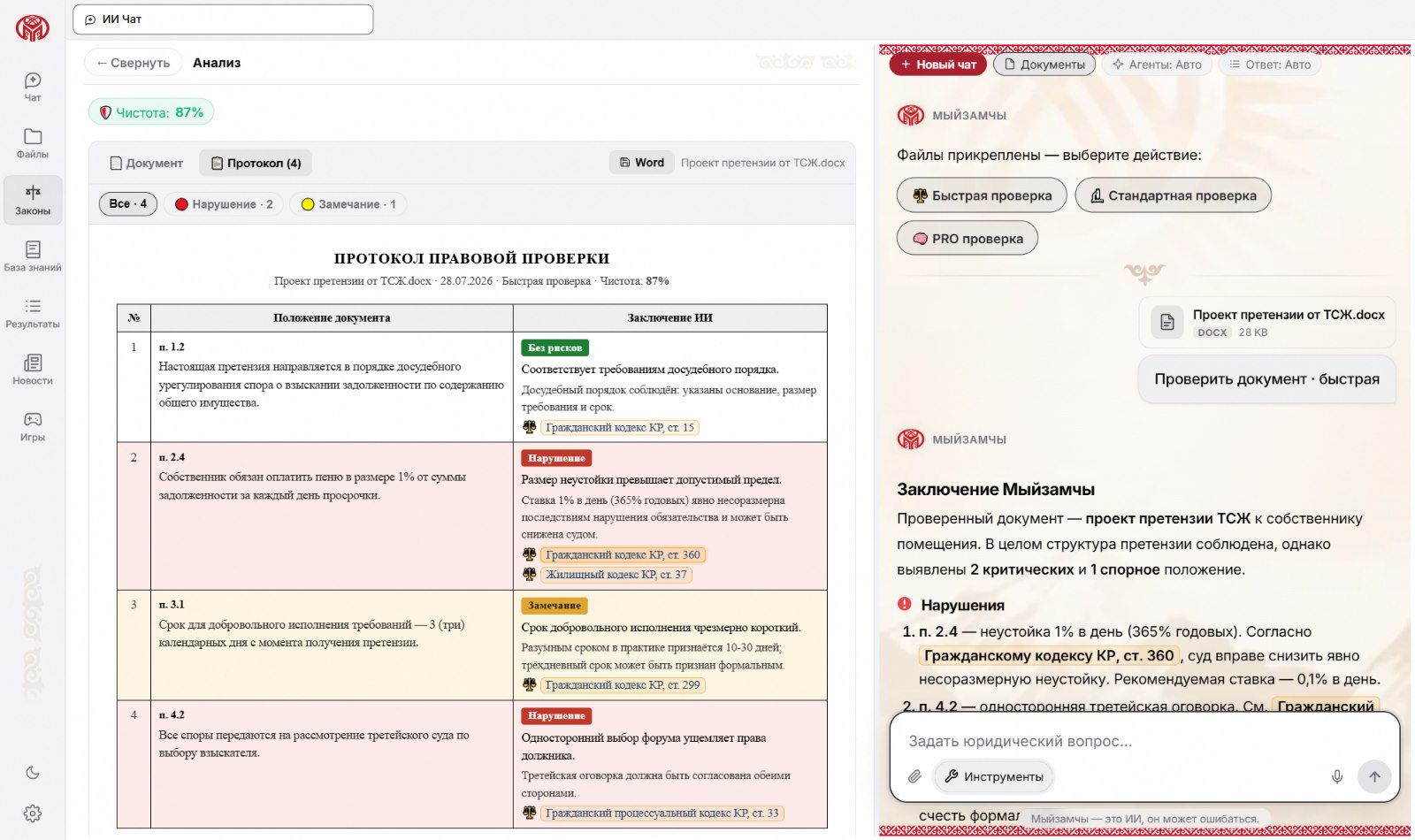Viewport: 1415px width, 840px height.
Task: Open citation Жилищный кодекс КР, ст. 37
Action: [616, 574]
